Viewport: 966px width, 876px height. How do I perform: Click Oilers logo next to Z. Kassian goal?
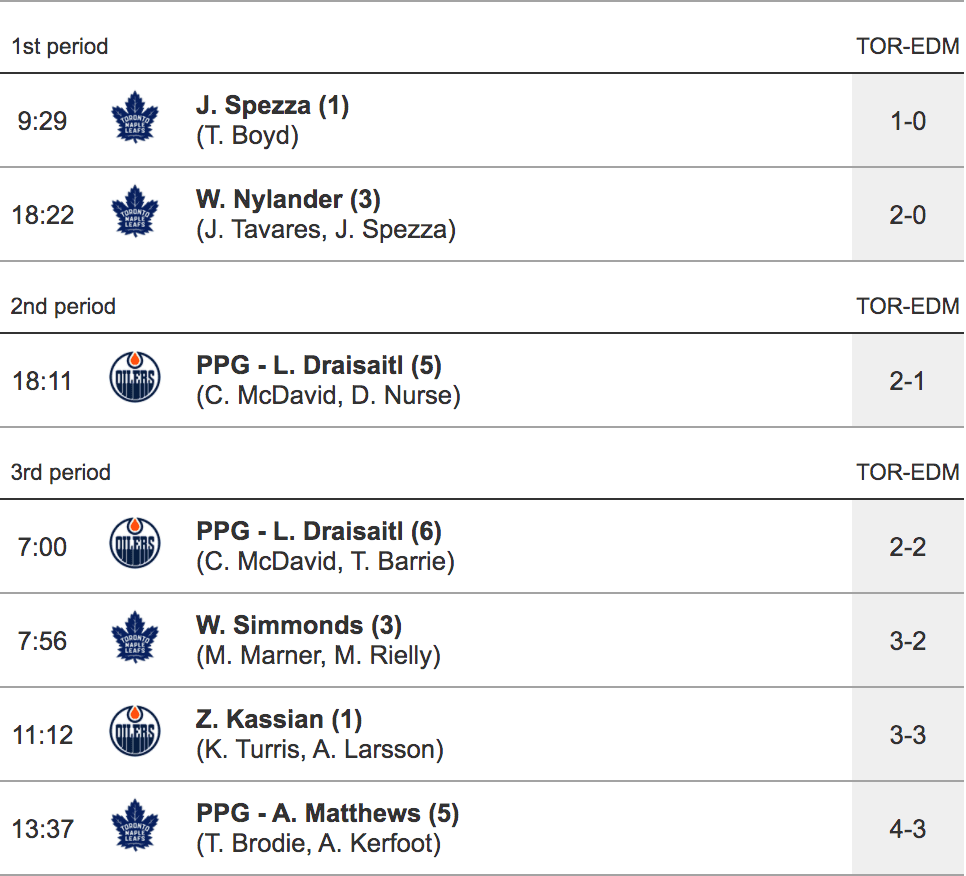[134, 734]
